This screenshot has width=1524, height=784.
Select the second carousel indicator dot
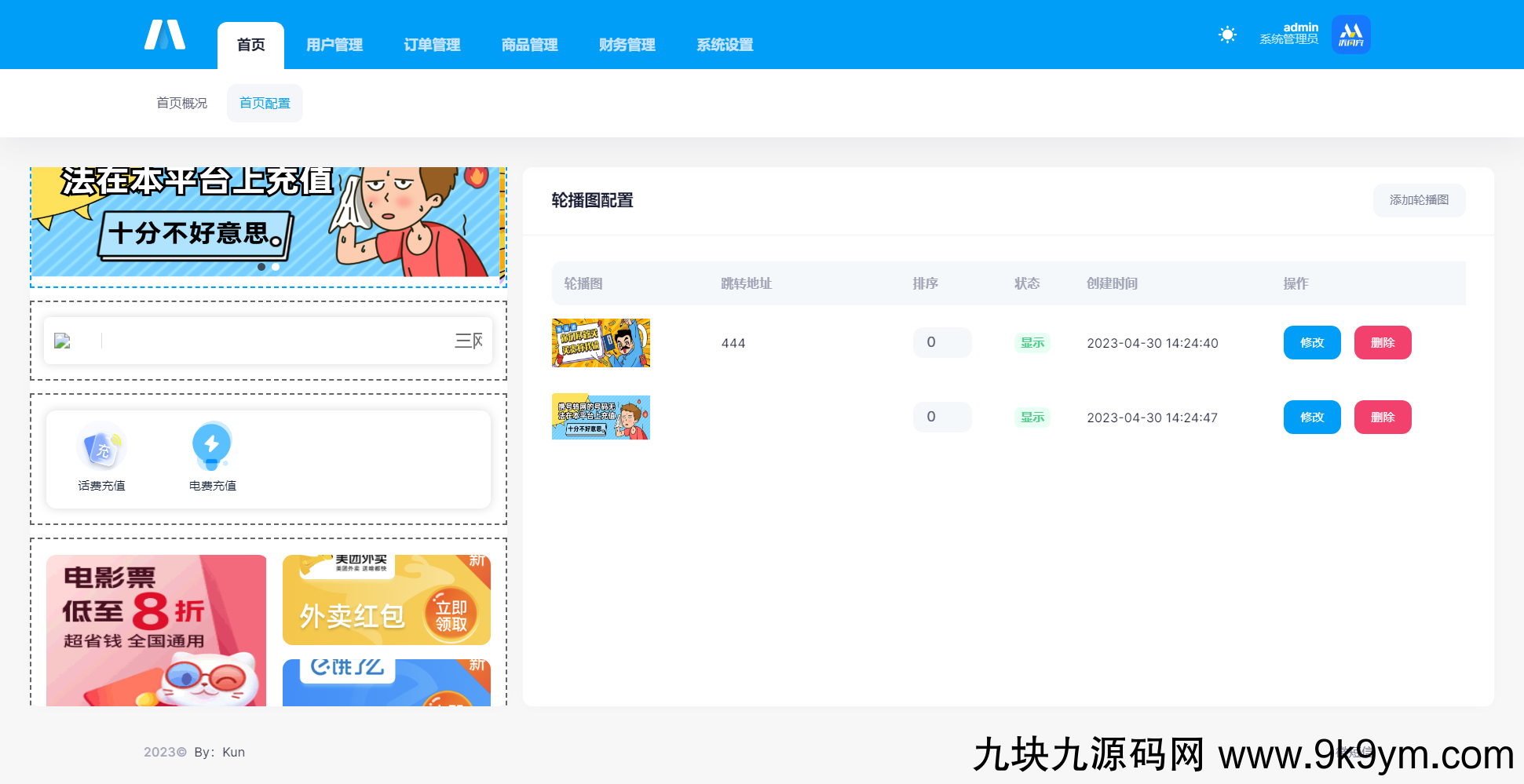click(276, 267)
